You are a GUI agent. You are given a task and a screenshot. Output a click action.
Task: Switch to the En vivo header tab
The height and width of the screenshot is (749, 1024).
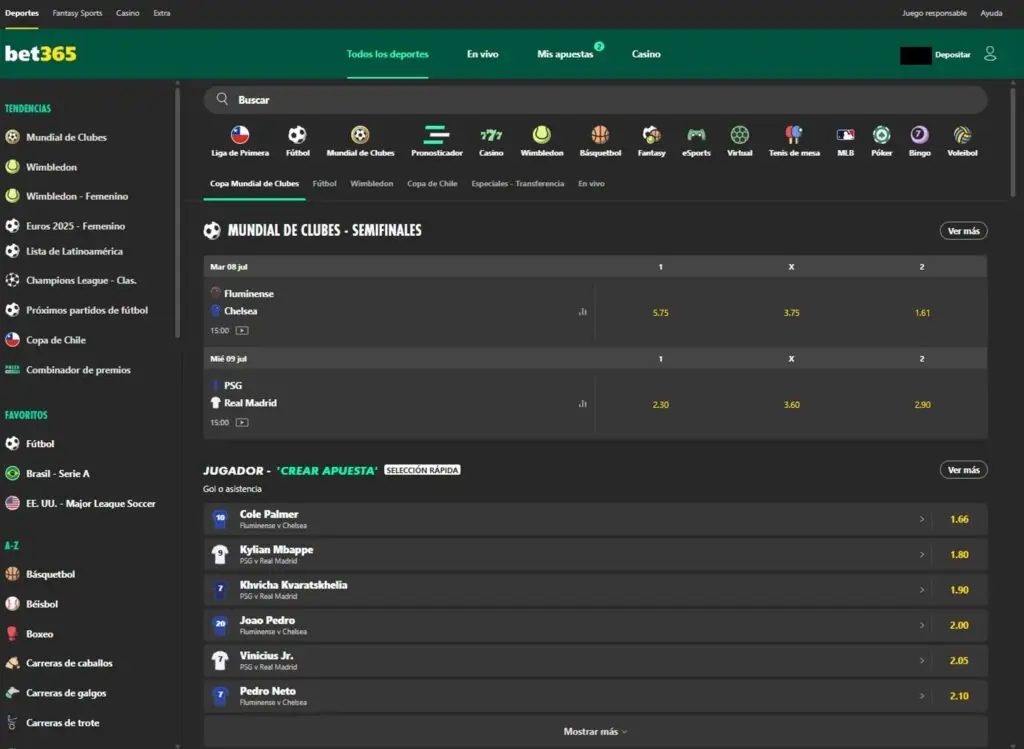482,54
